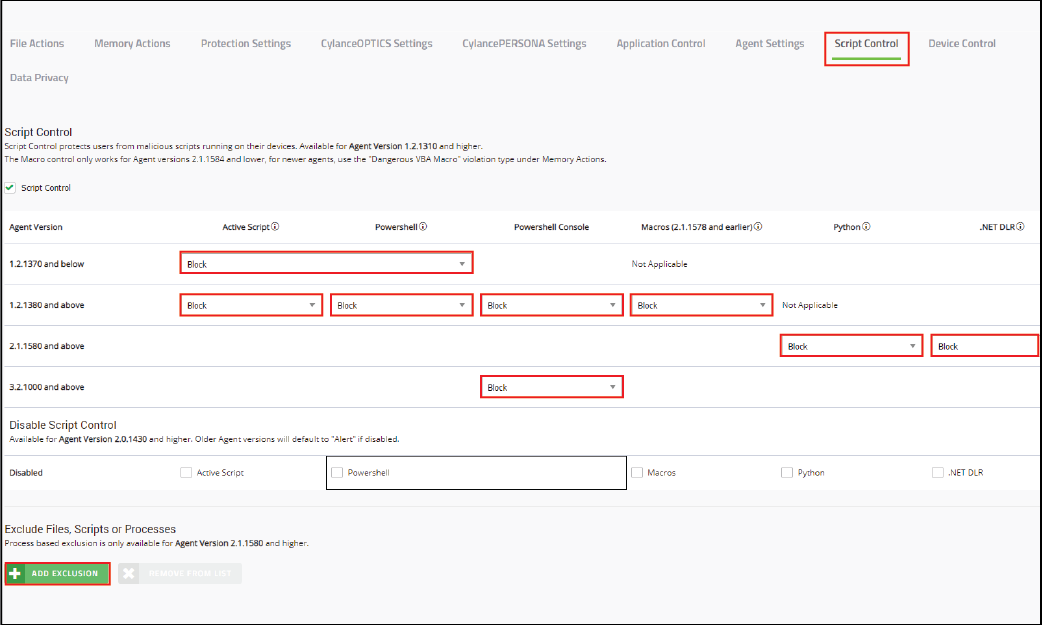Switch to the Protection Settings tab
Viewport: 1042px width, 625px height.
[x=246, y=43]
